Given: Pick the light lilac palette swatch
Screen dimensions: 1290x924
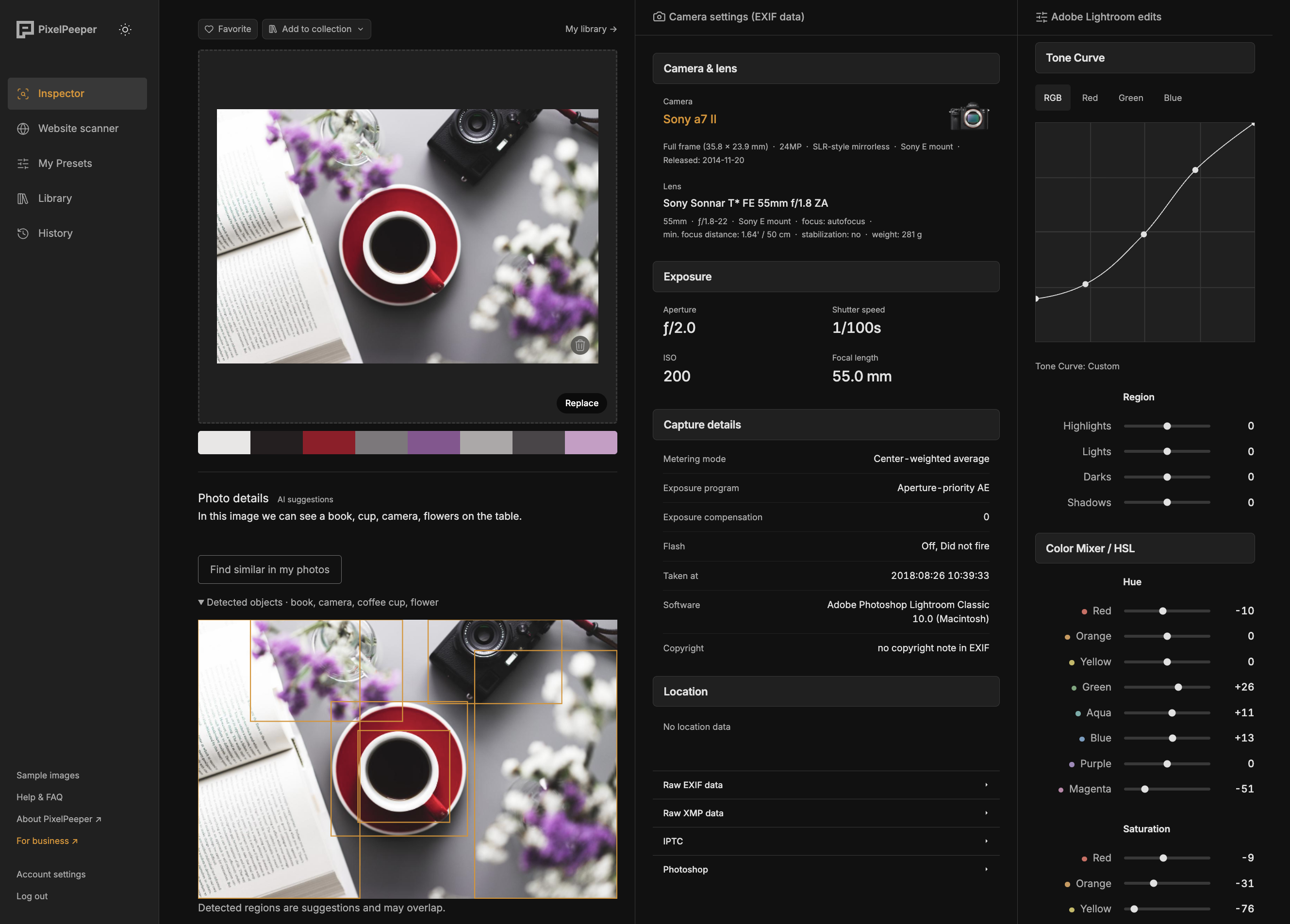Looking at the screenshot, I should (591, 443).
